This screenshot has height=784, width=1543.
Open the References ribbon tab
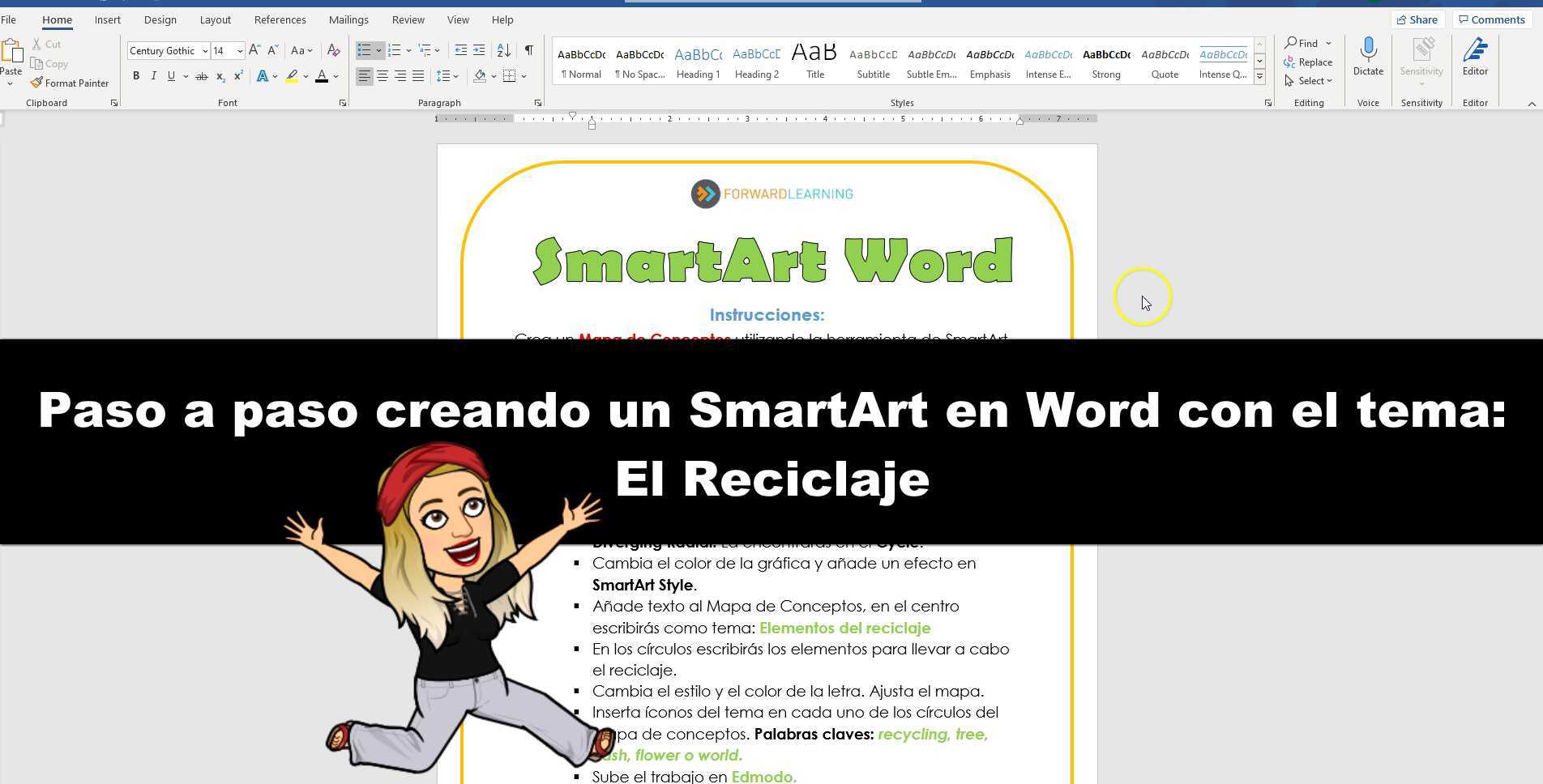pos(280,19)
